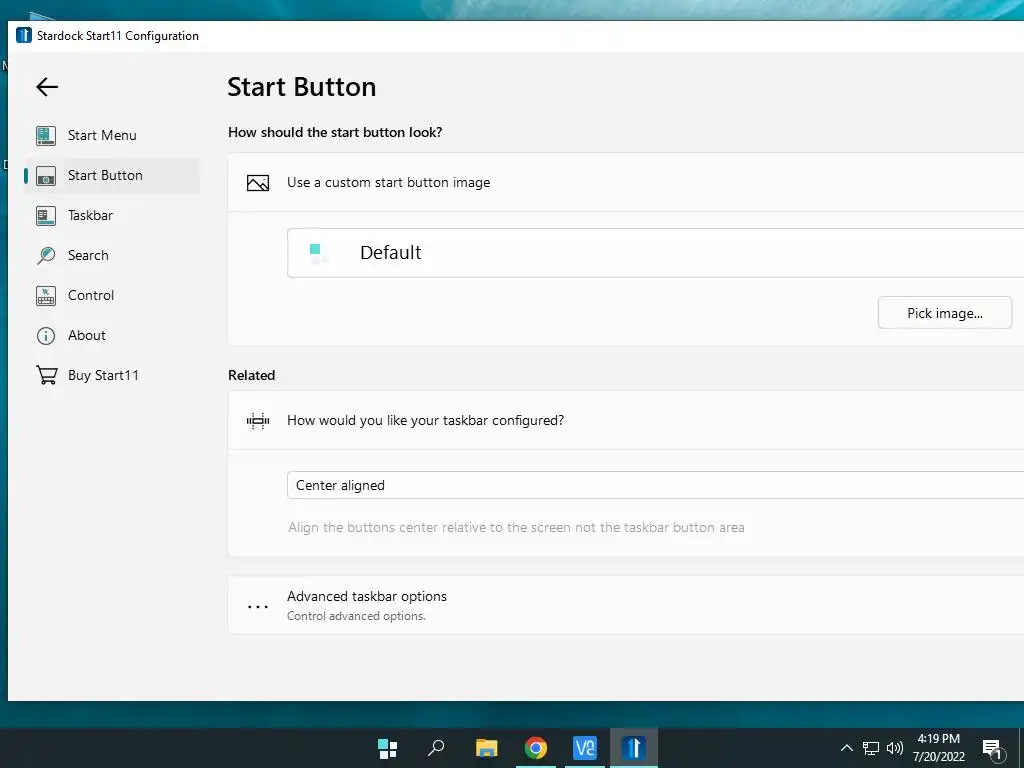Click the Related section label
The width and height of the screenshot is (1024, 768).
251,375
